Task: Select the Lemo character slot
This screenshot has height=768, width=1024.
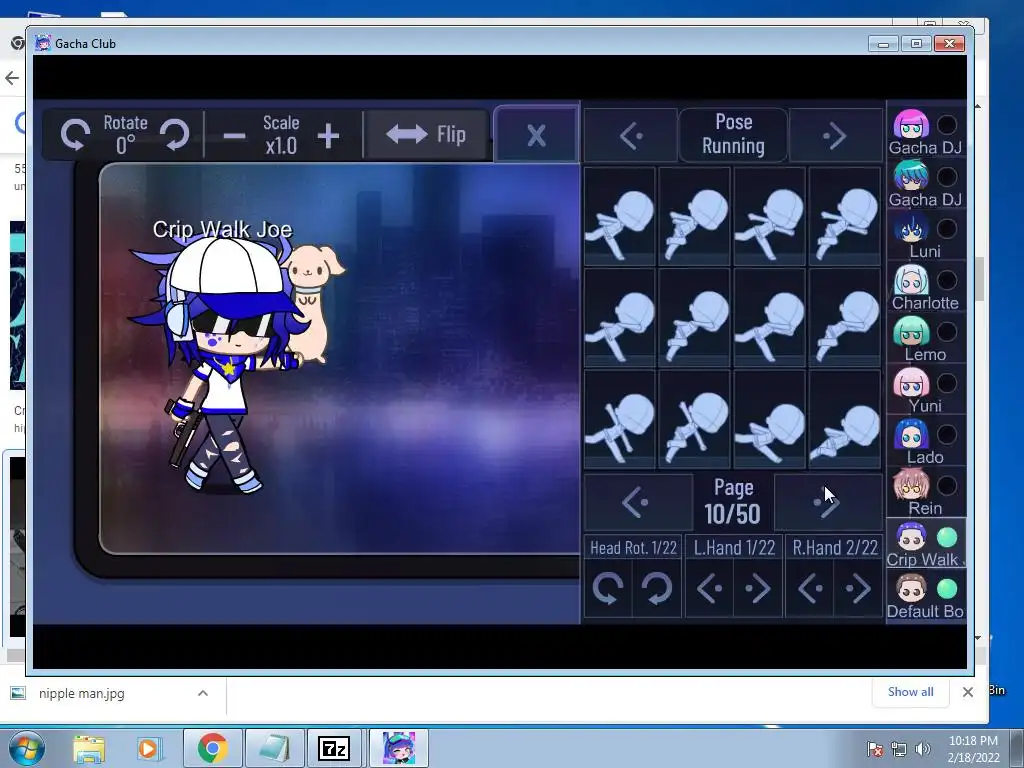Action: (912, 331)
